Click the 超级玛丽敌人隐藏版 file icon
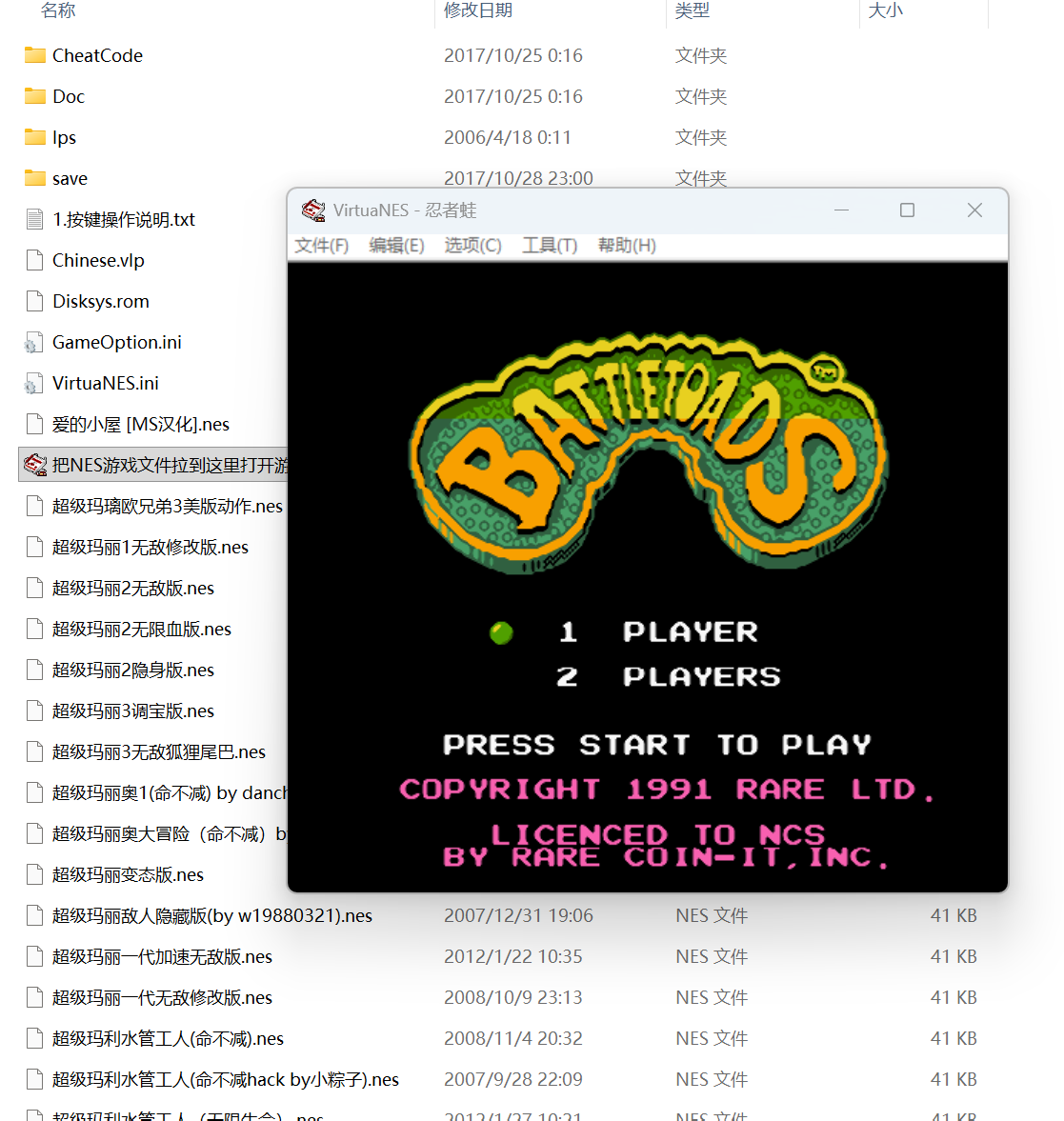 coord(34,916)
